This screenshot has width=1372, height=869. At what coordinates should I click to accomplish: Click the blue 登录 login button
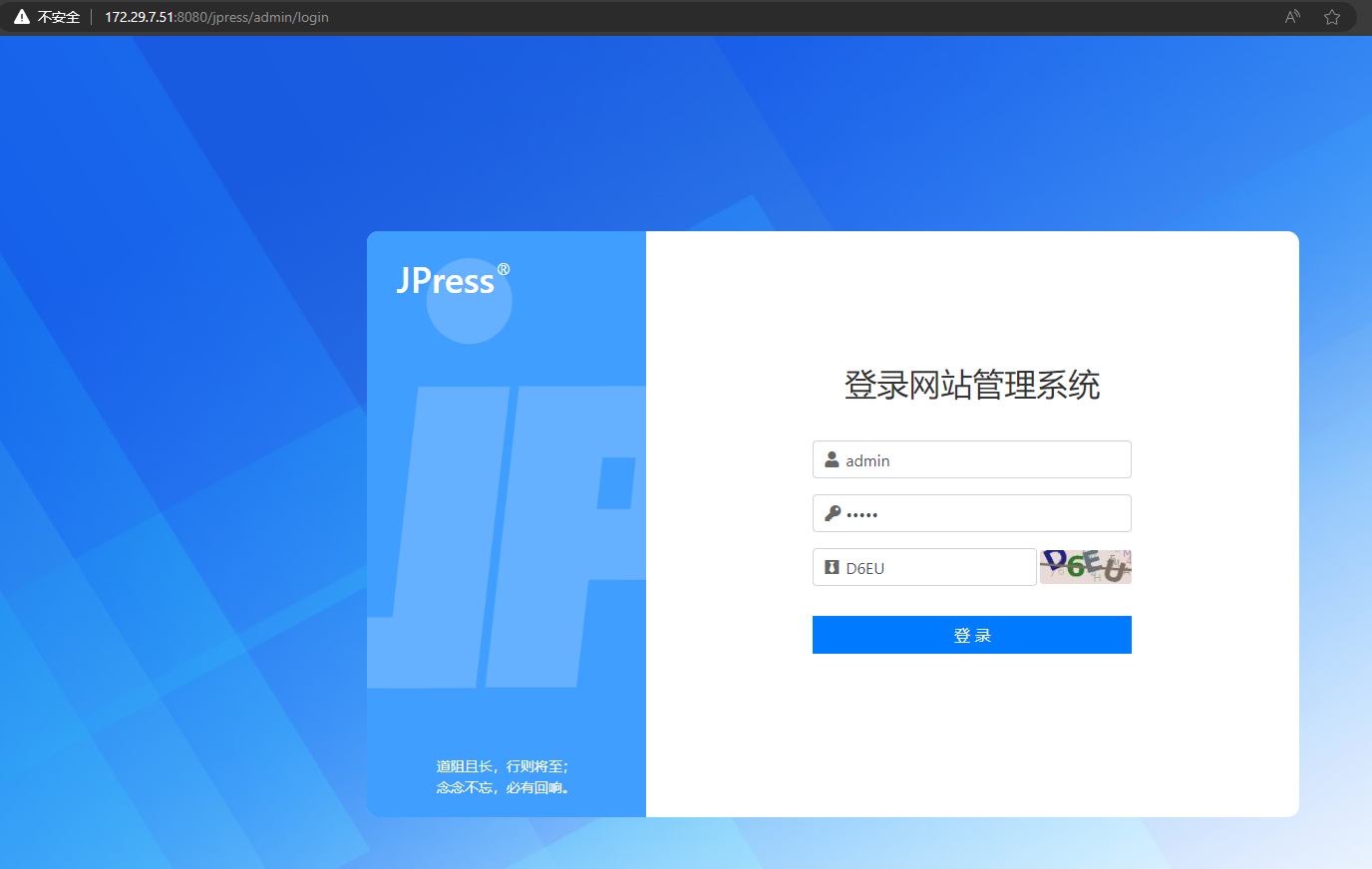tap(972, 635)
